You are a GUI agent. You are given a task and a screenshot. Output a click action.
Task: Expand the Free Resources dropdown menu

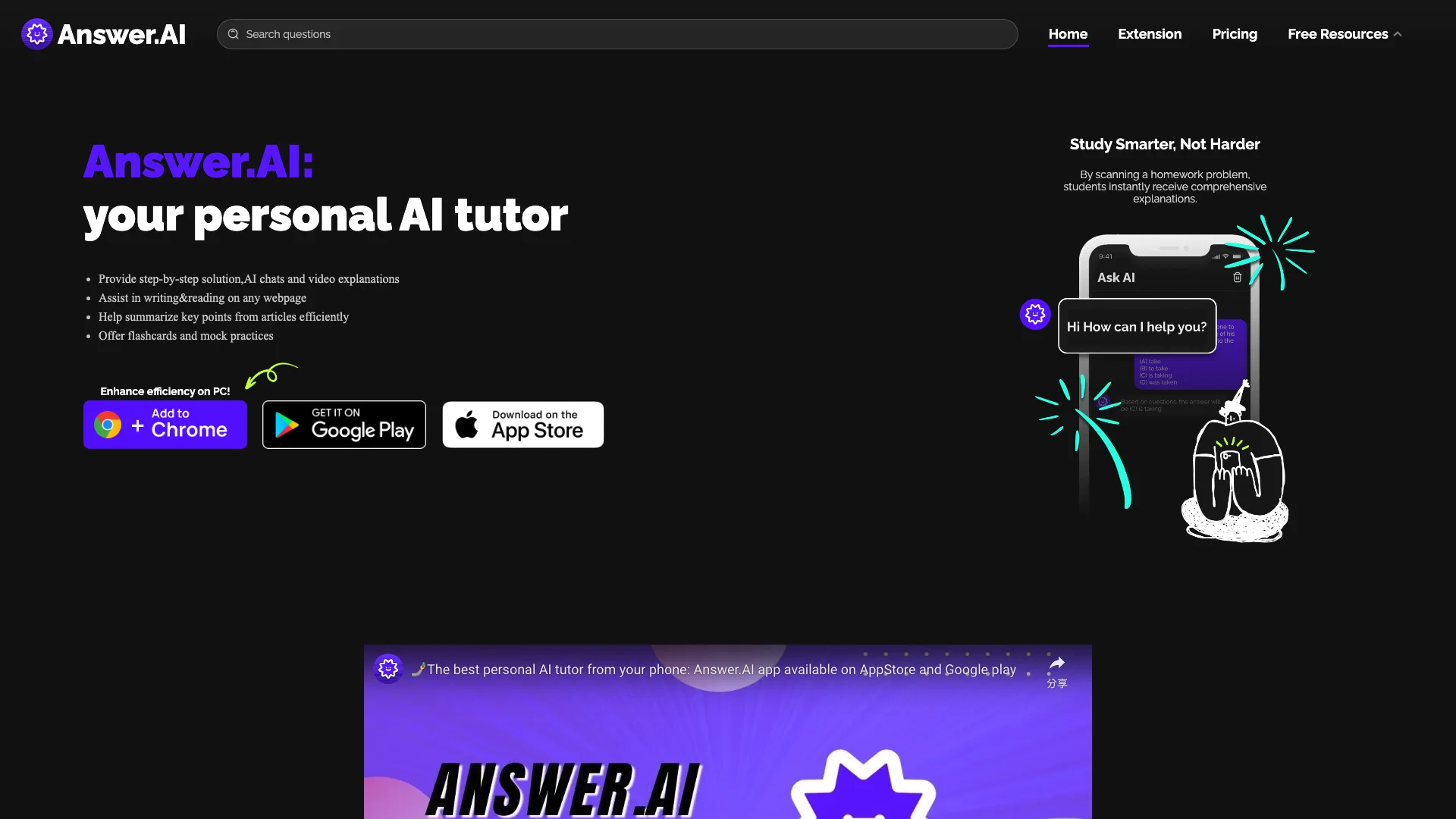1343,34
